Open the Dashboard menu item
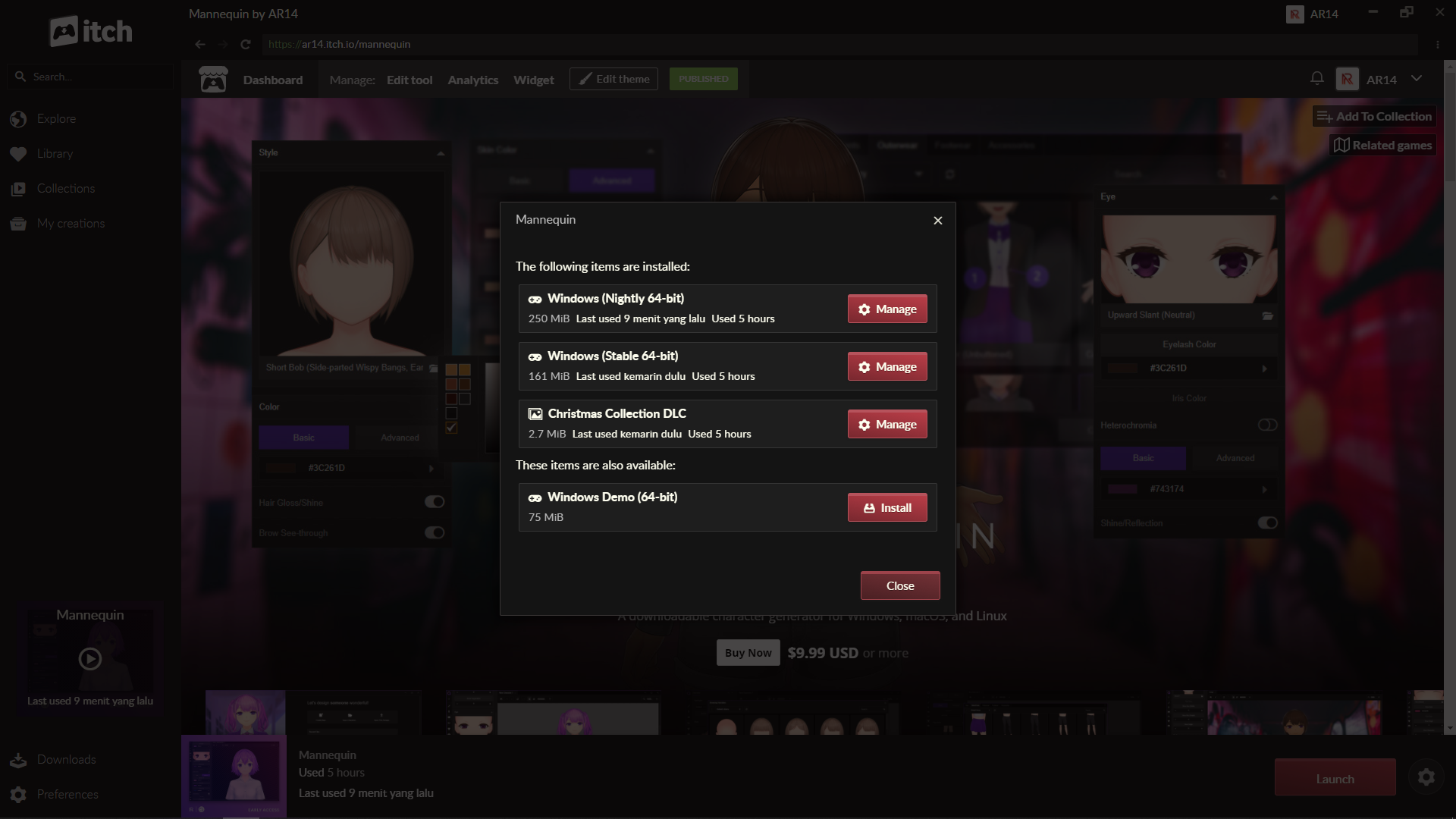Image resolution: width=1456 pixels, height=819 pixels. coord(273,80)
